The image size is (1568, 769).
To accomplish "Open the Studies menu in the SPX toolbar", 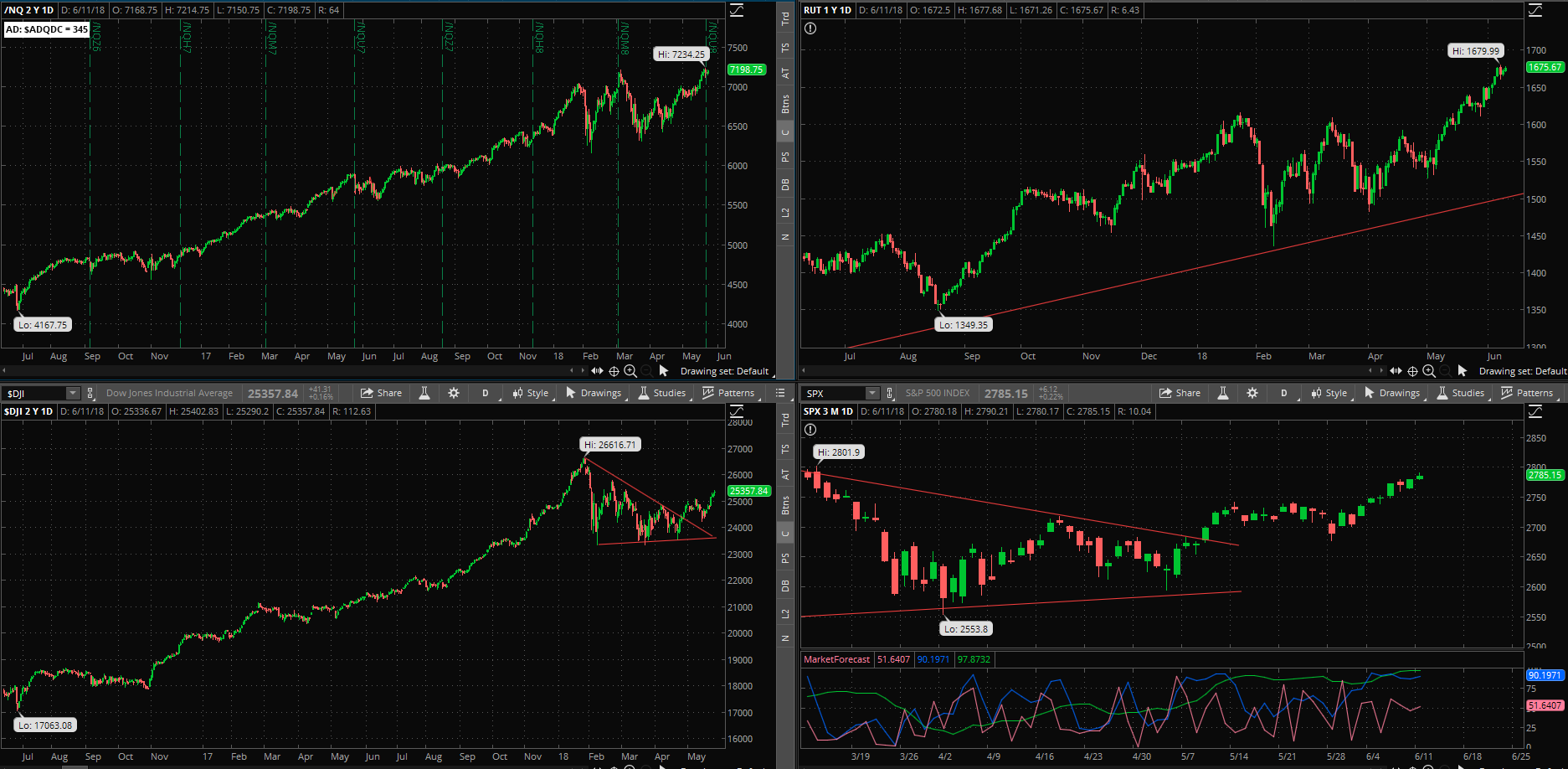I will click(1461, 393).
